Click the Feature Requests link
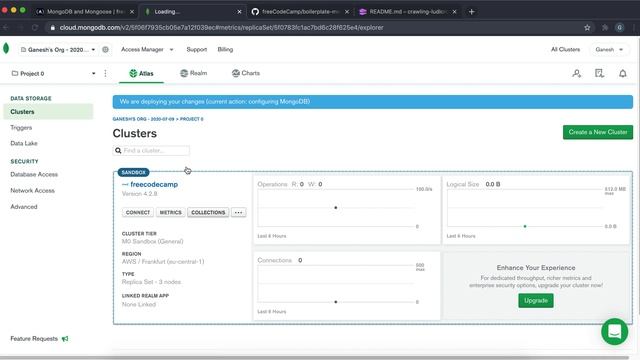 [x=34, y=338]
